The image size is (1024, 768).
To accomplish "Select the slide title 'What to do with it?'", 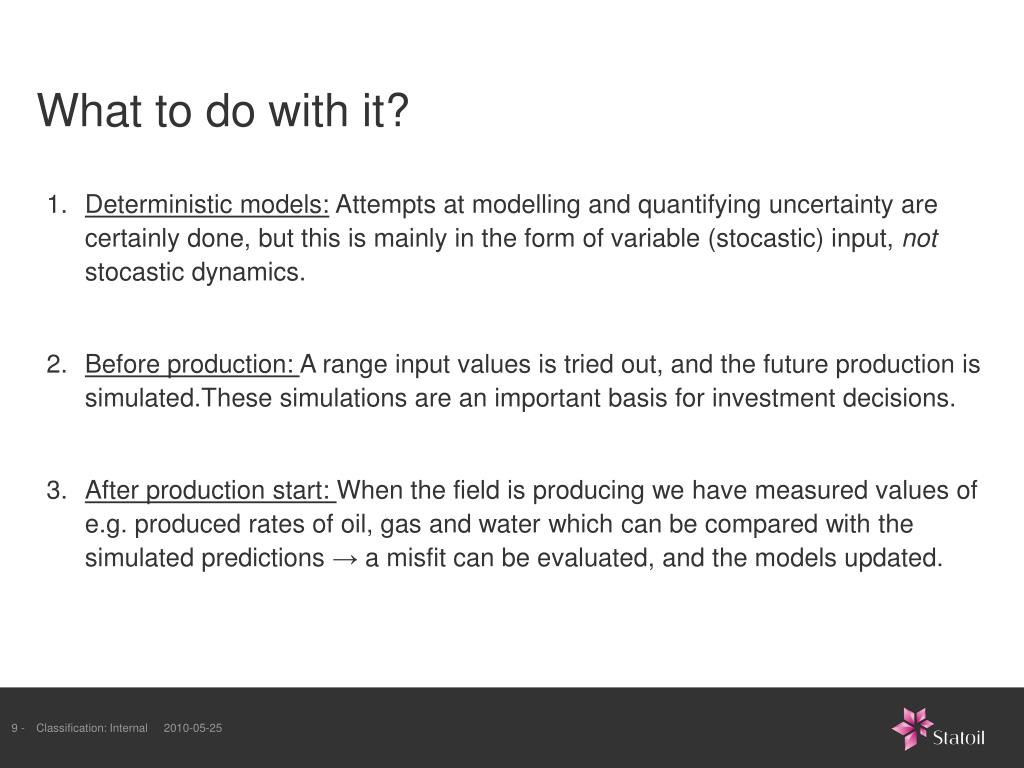I will coord(223,110).
